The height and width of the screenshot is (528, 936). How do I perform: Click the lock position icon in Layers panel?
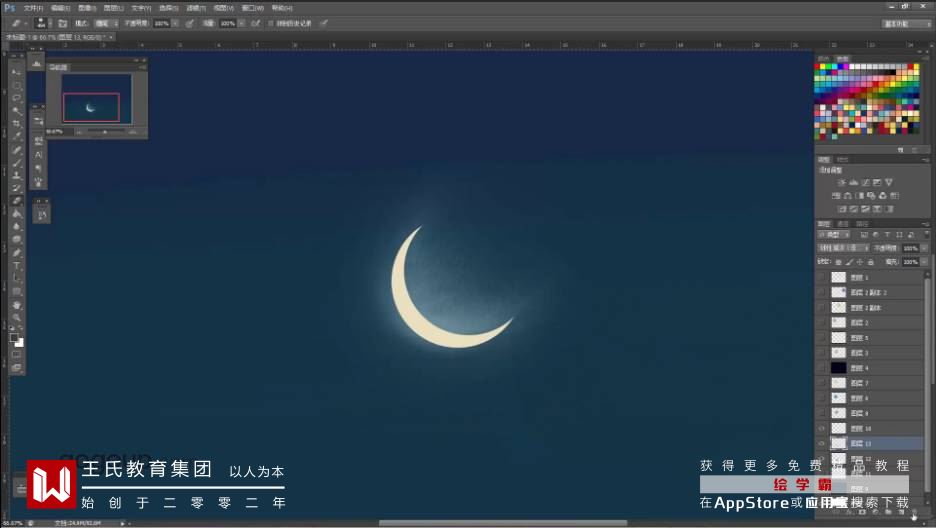click(x=860, y=262)
